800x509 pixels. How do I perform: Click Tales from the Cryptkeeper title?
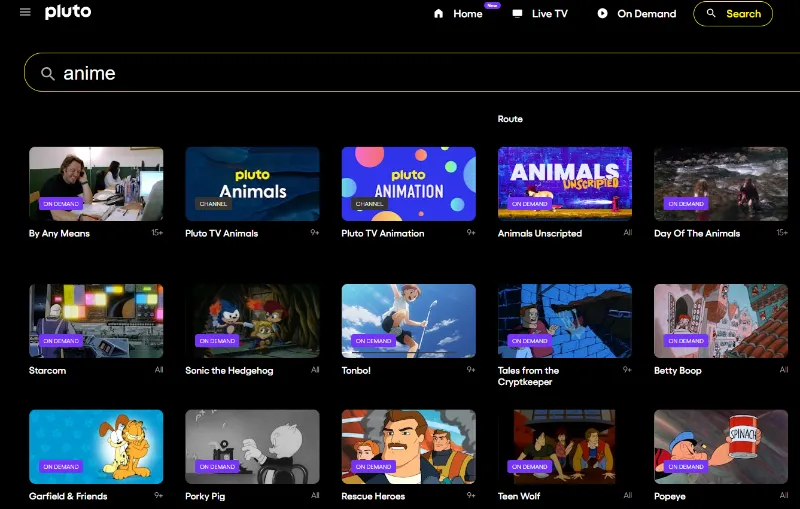pyautogui.click(x=528, y=376)
